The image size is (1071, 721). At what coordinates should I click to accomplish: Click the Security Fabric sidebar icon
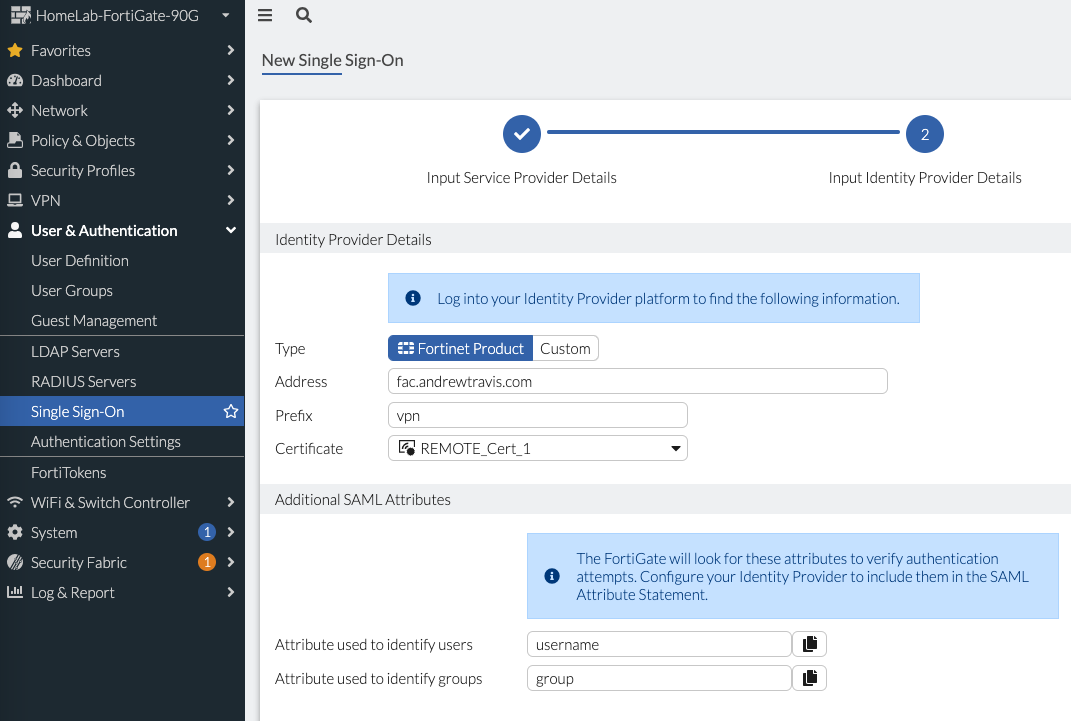[x=14, y=562]
